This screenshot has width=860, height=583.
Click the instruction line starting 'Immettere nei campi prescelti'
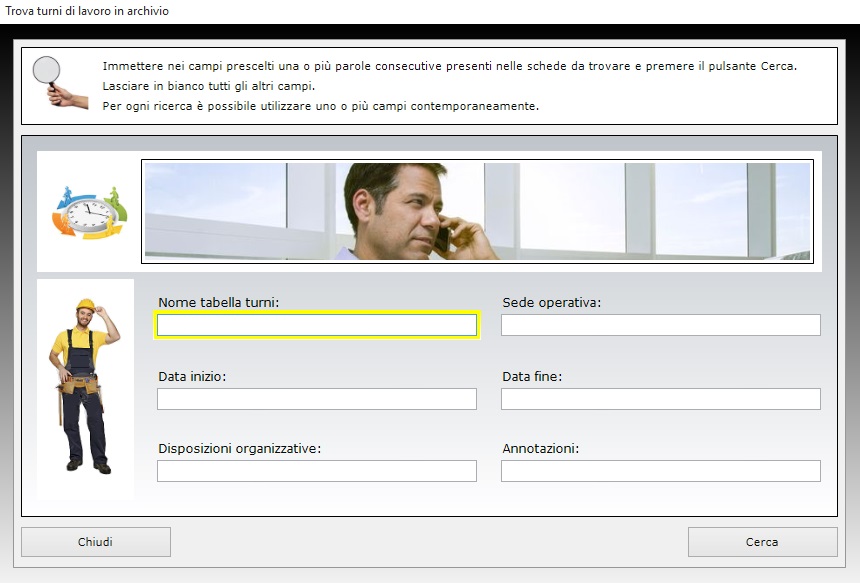[449, 66]
